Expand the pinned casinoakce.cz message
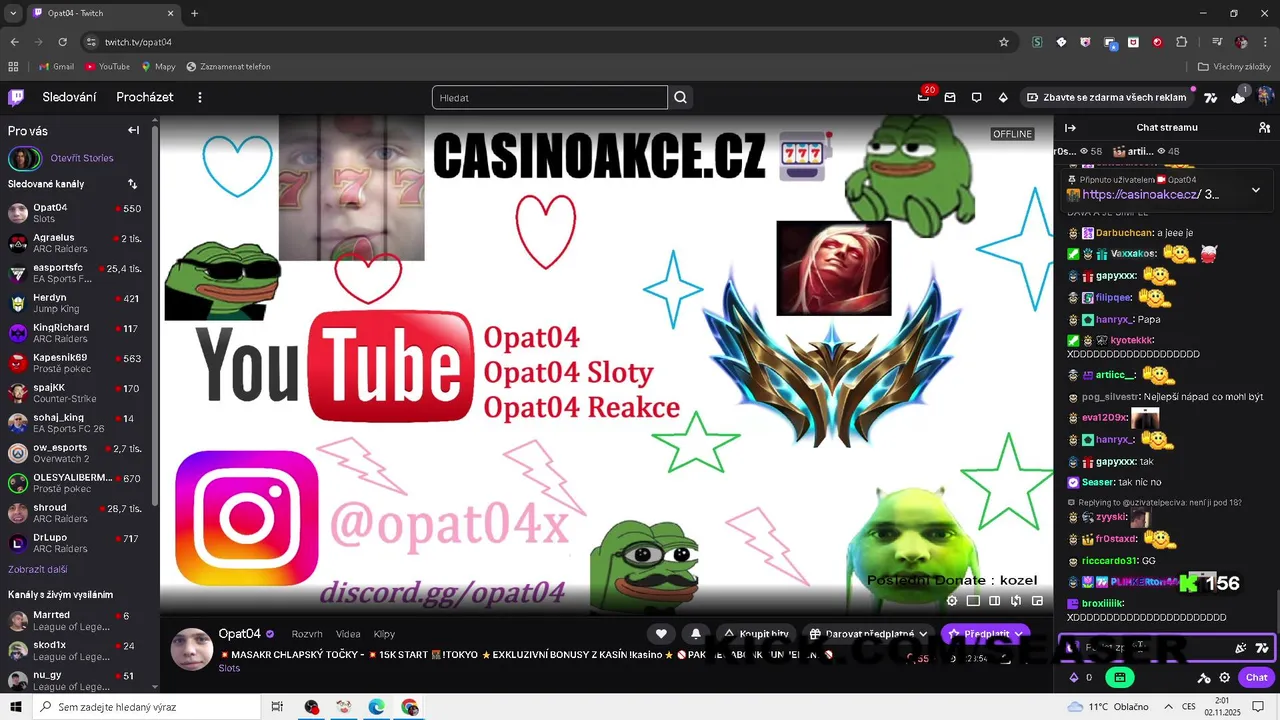The width and height of the screenshot is (1280, 720). [1256, 190]
